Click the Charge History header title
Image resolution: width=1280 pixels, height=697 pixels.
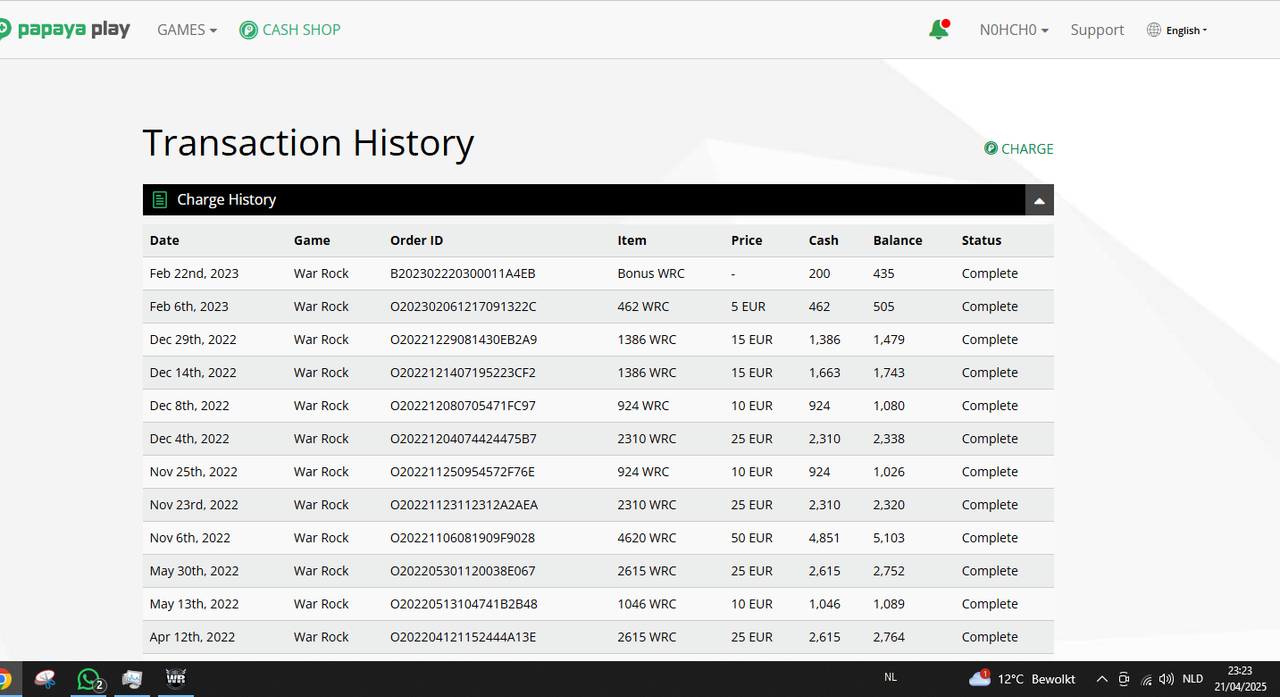pyautogui.click(x=226, y=200)
